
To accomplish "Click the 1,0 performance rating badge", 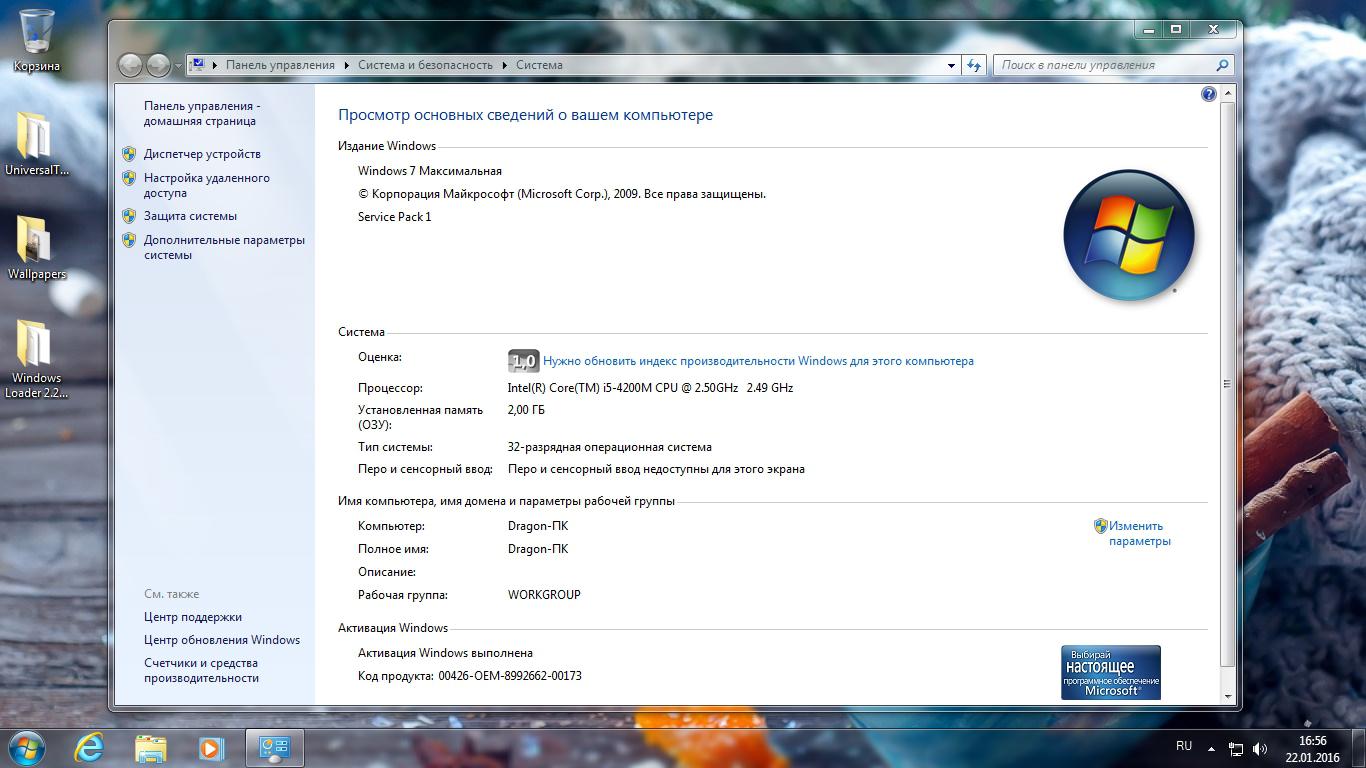I will pos(524,361).
